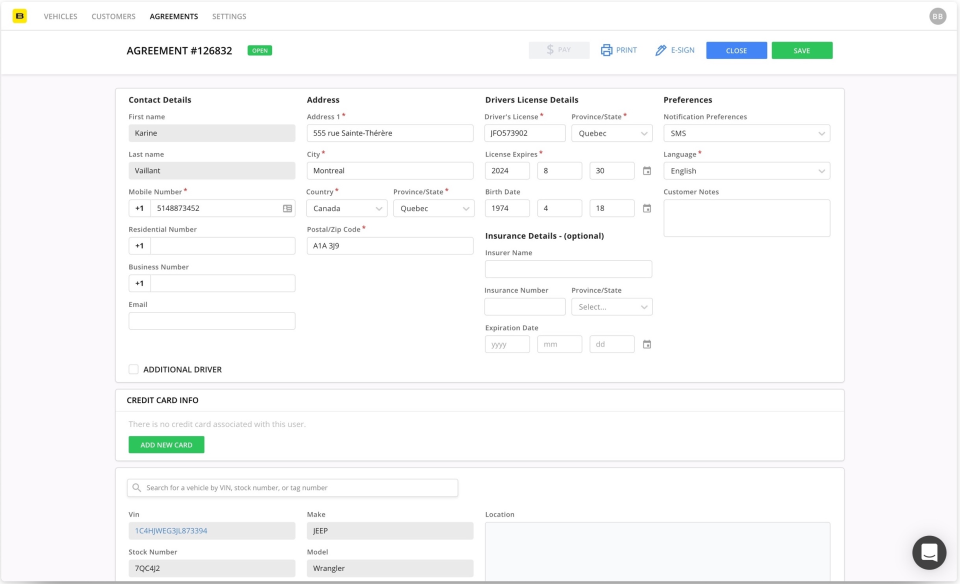Image resolution: width=960 pixels, height=584 pixels.
Task: Click the blue CLOSE button
Action: pyautogui.click(x=736, y=50)
